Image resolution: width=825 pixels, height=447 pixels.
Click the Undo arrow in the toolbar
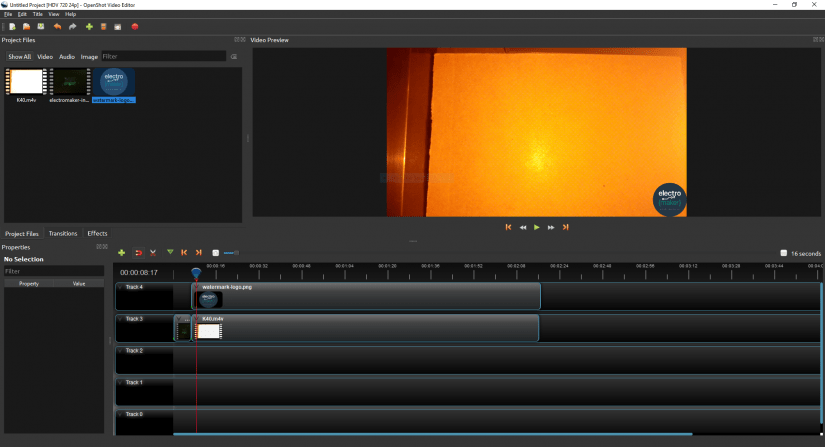[58, 26]
